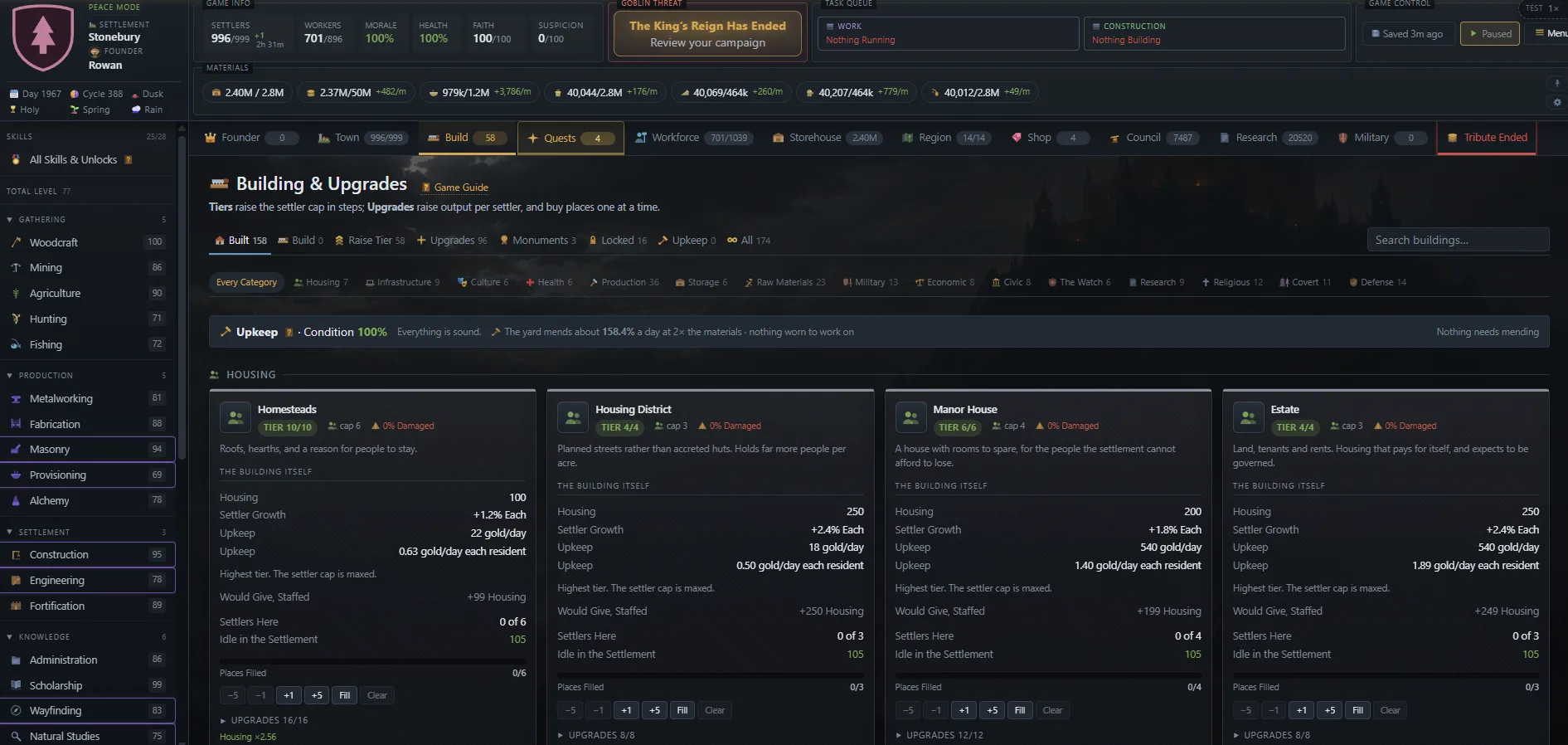
Task: Click the Estate building icon
Action: (x=1248, y=417)
